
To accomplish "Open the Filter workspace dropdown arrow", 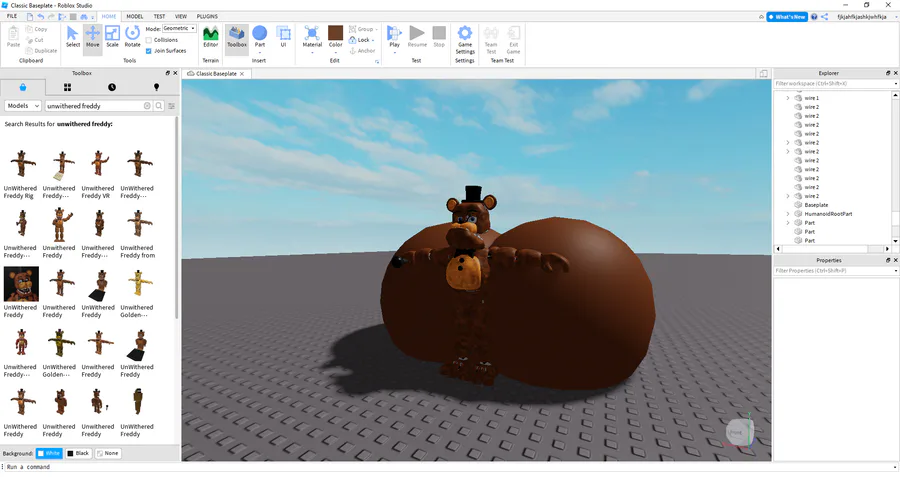I will 895,84.
